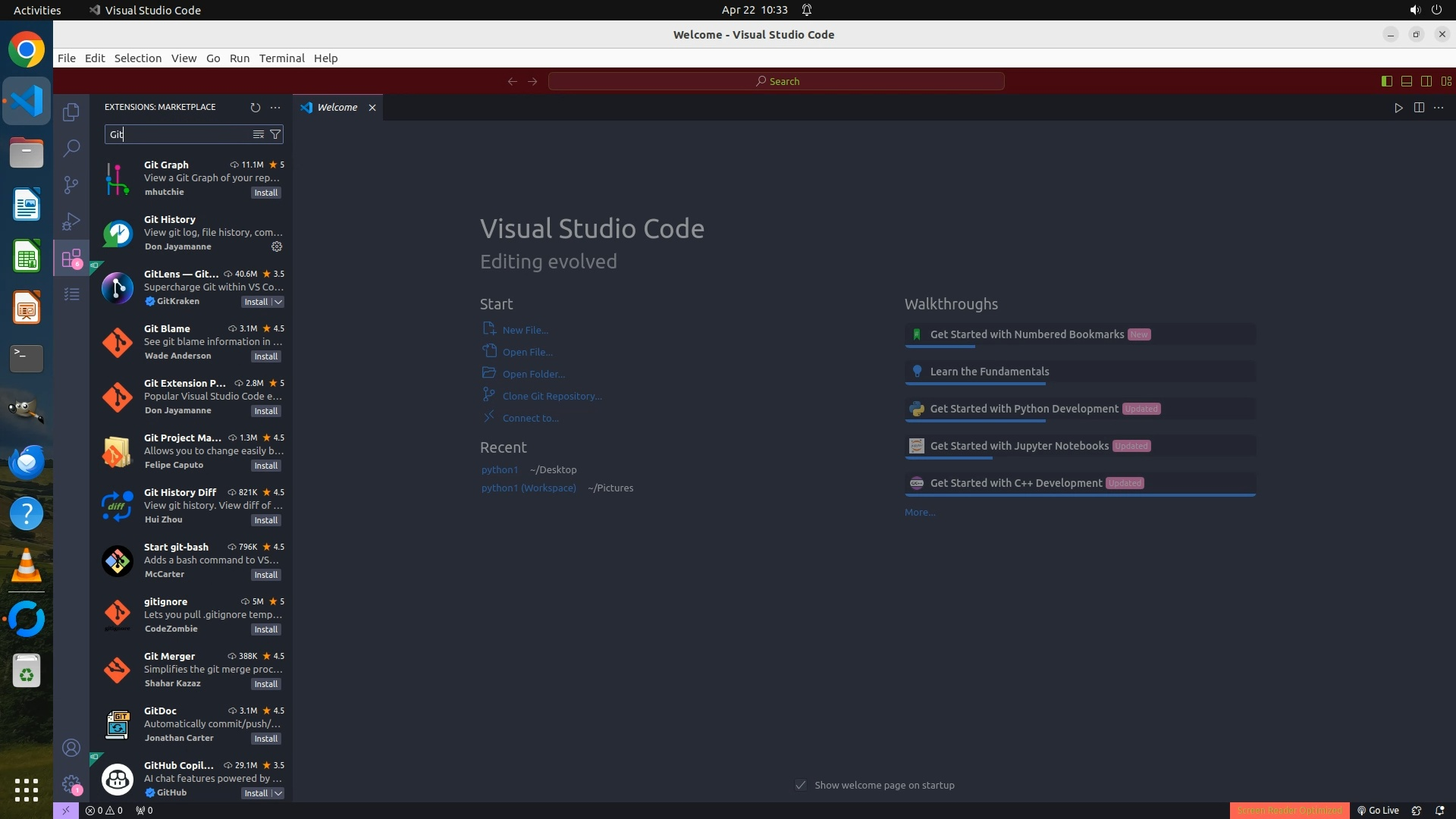Open Git History manage gear icon
The height and width of the screenshot is (819, 1456).
[277, 246]
